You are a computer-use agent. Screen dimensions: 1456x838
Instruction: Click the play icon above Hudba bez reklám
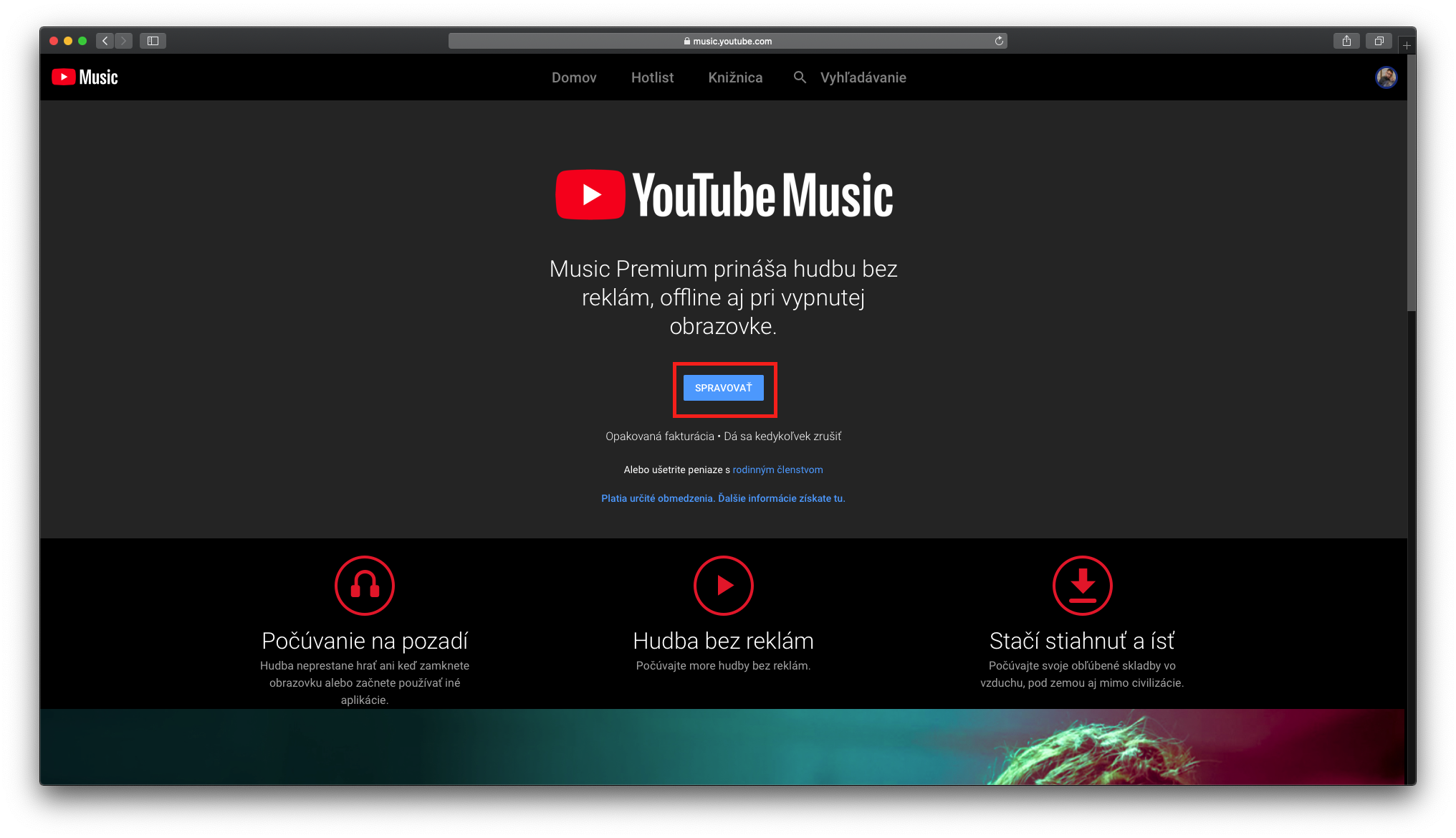723,586
